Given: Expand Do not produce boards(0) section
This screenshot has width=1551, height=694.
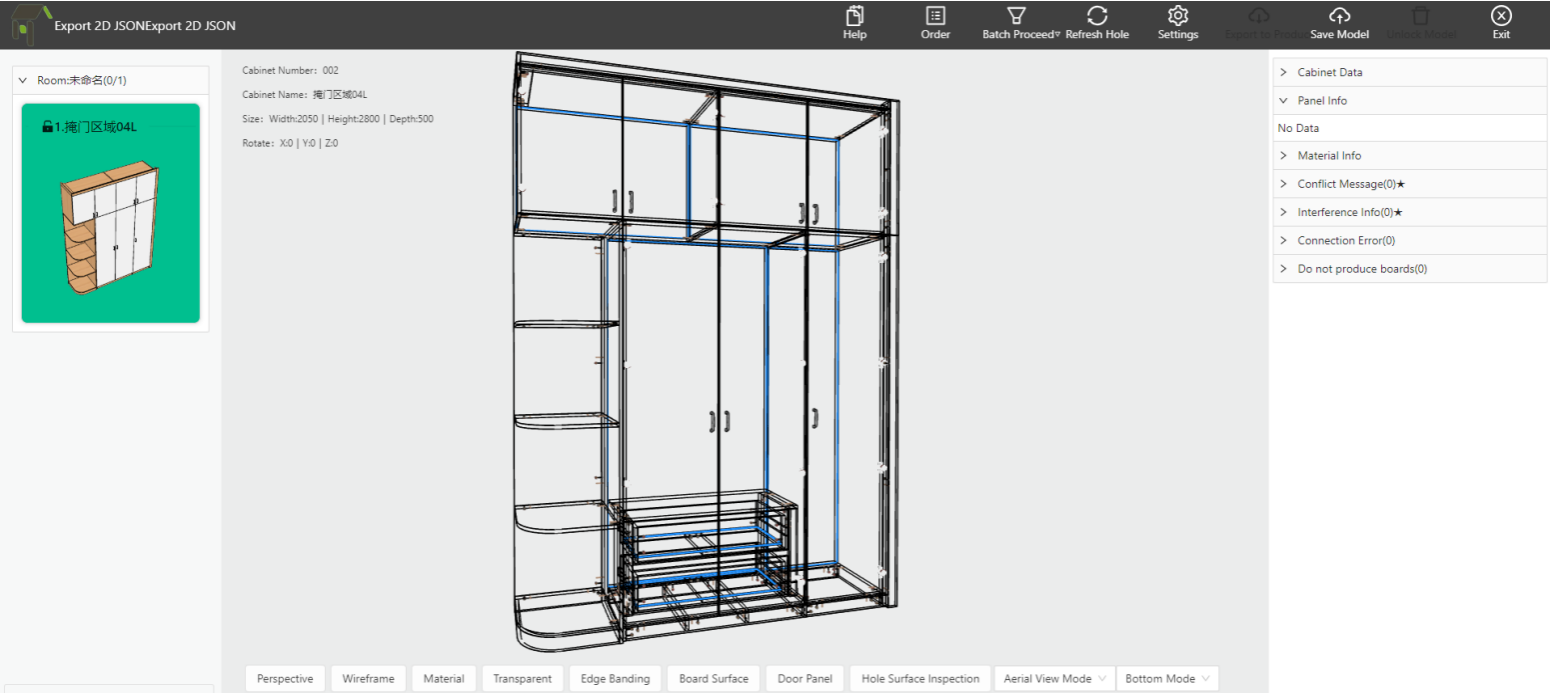Looking at the screenshot, I should 1409,269.
